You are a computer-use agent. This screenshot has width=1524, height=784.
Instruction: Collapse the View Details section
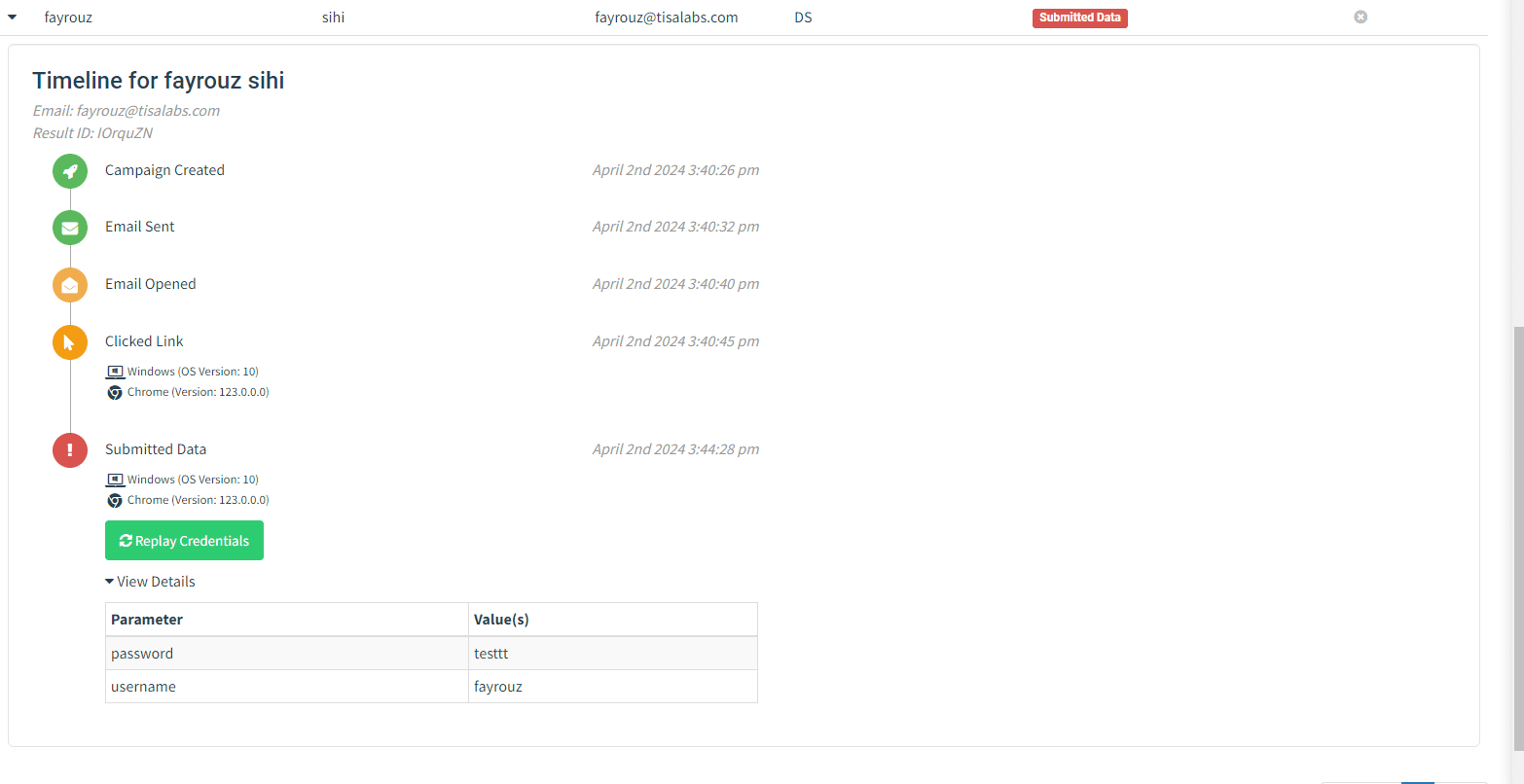click(109, 581)
